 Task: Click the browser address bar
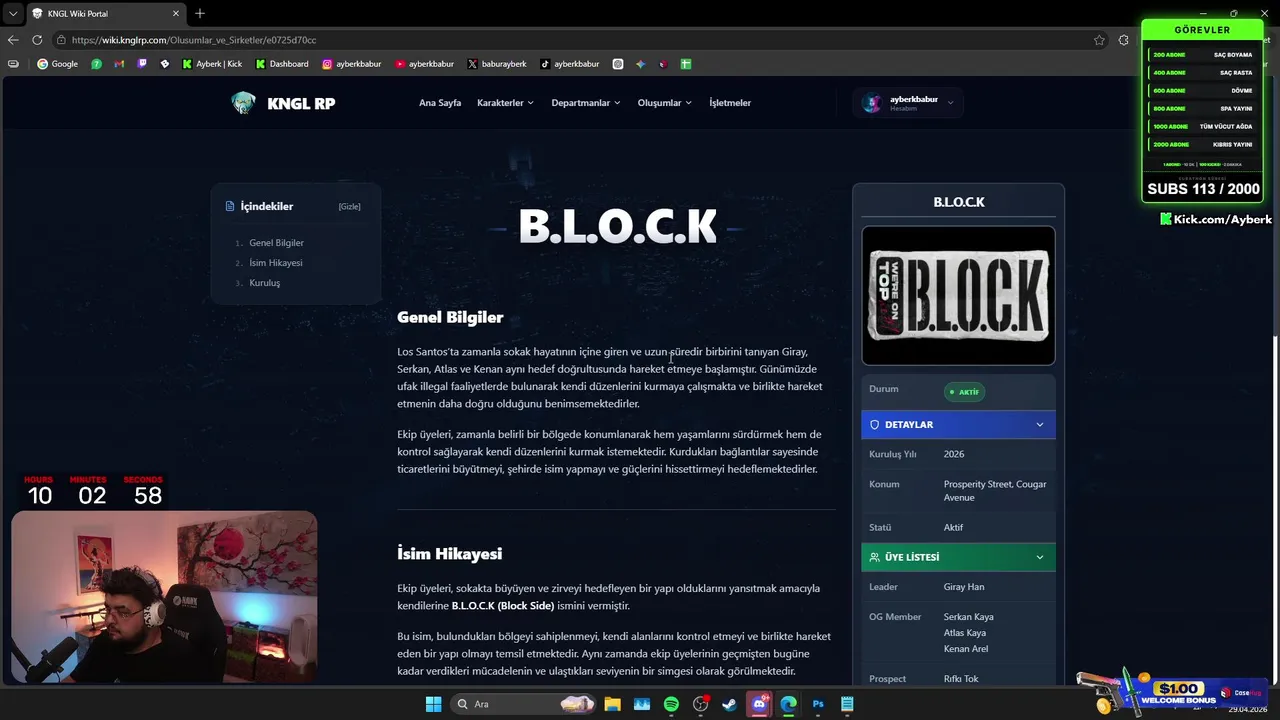[x=580, y=40]
